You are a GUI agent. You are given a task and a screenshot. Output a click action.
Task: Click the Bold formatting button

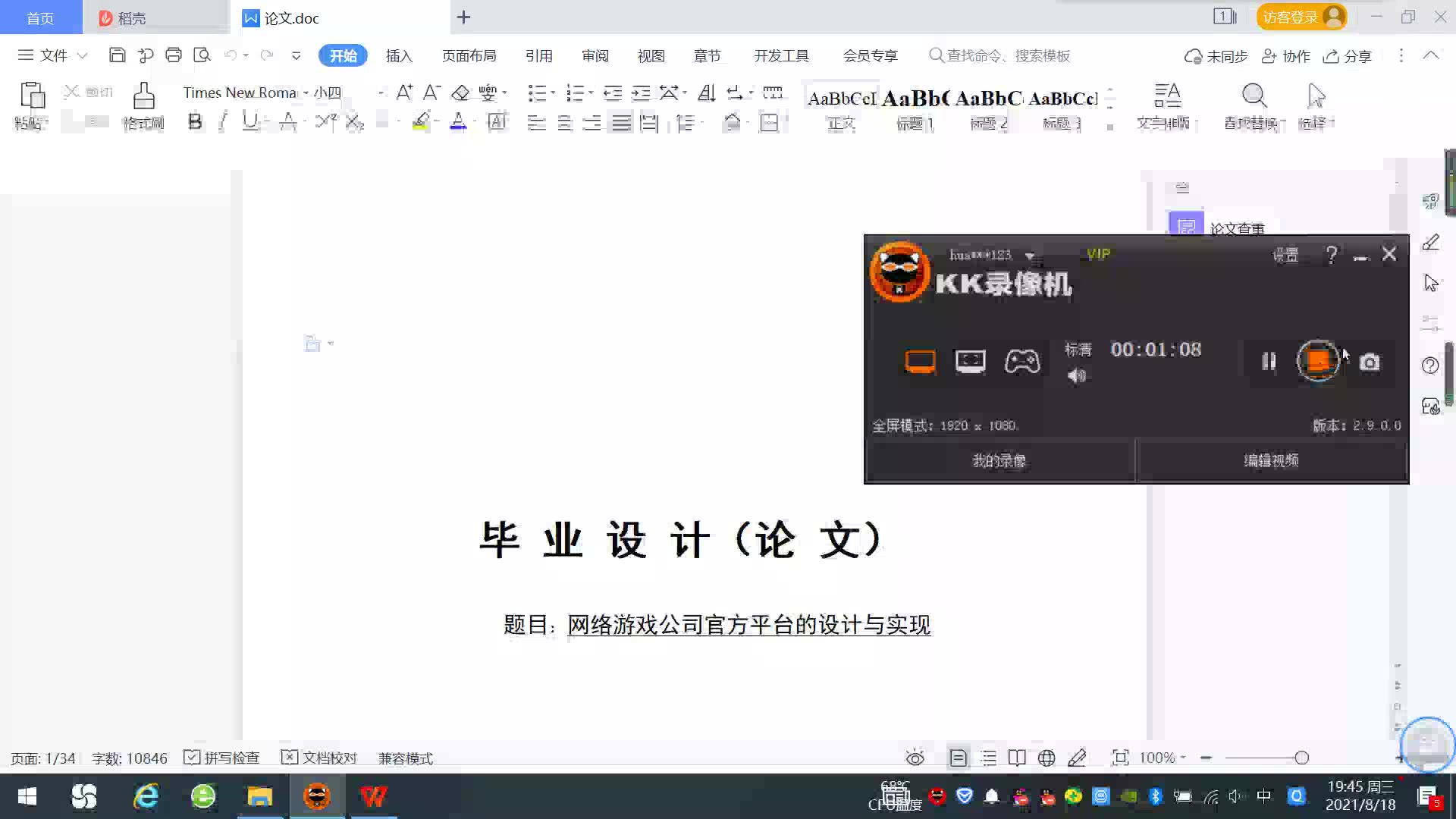click(195, 121)
